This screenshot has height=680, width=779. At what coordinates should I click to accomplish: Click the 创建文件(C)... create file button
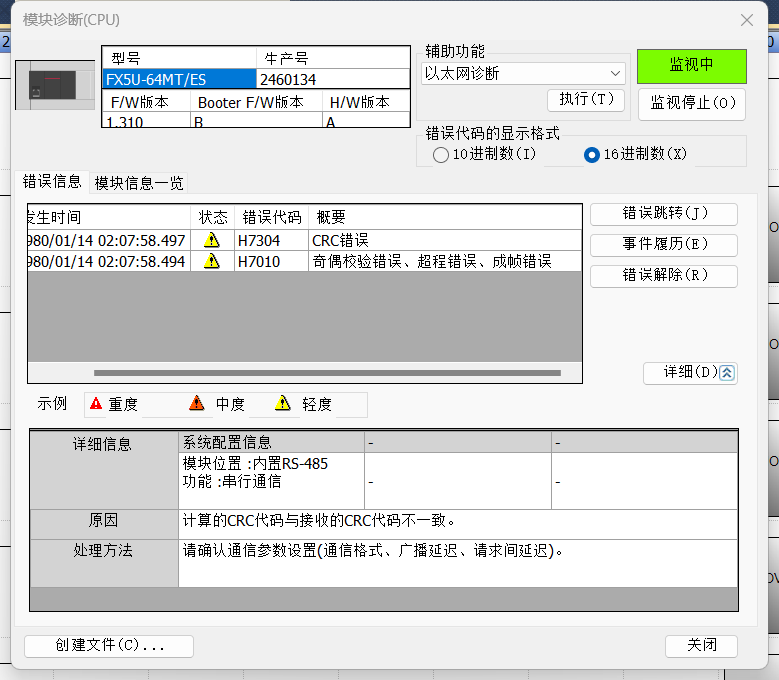tap(109, 645)
